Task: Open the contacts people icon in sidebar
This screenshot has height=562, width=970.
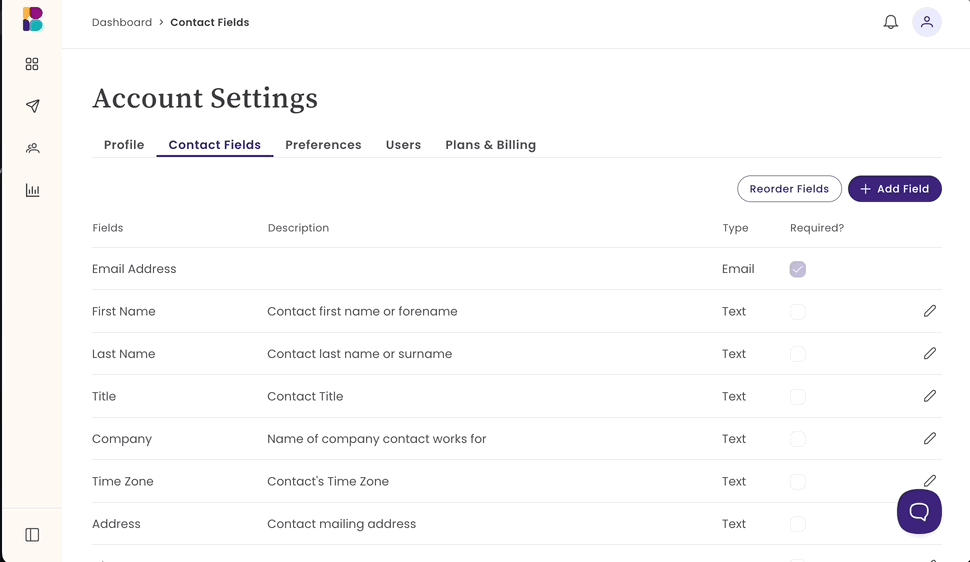Action: pyautogui.click(x=32, y=148)
